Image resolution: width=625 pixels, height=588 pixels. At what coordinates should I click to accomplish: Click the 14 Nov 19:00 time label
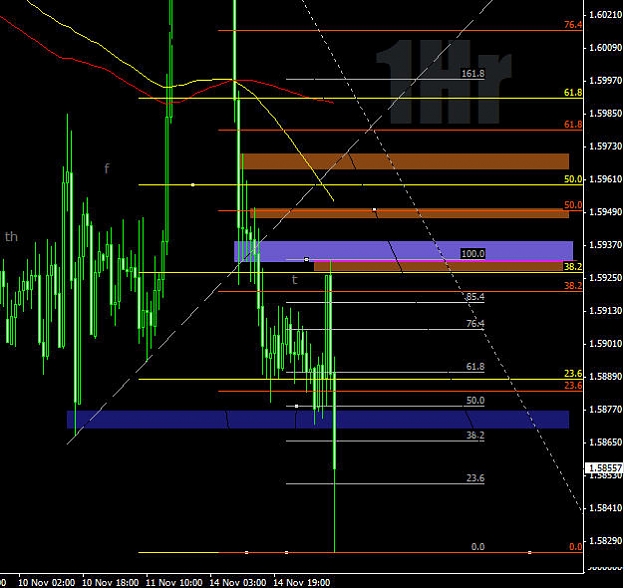click(302, 582)
